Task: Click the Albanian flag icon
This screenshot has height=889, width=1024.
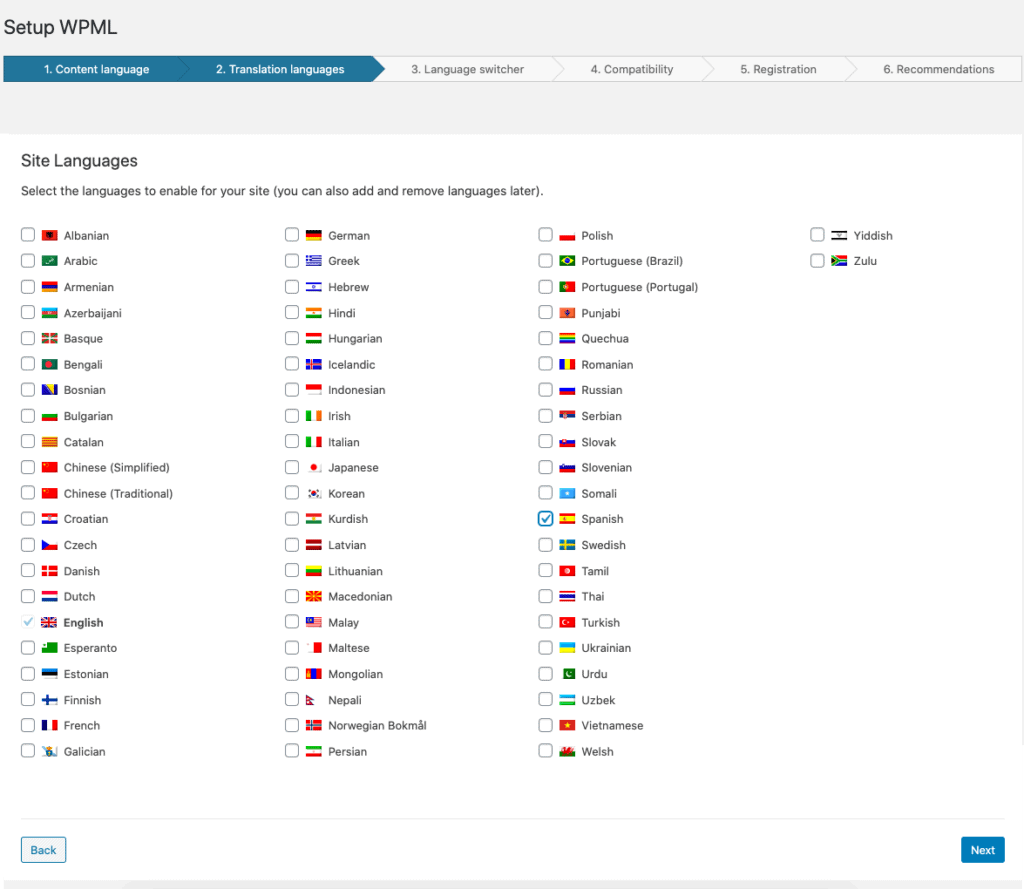Action: pyautogui.click(x=50, y=235)
